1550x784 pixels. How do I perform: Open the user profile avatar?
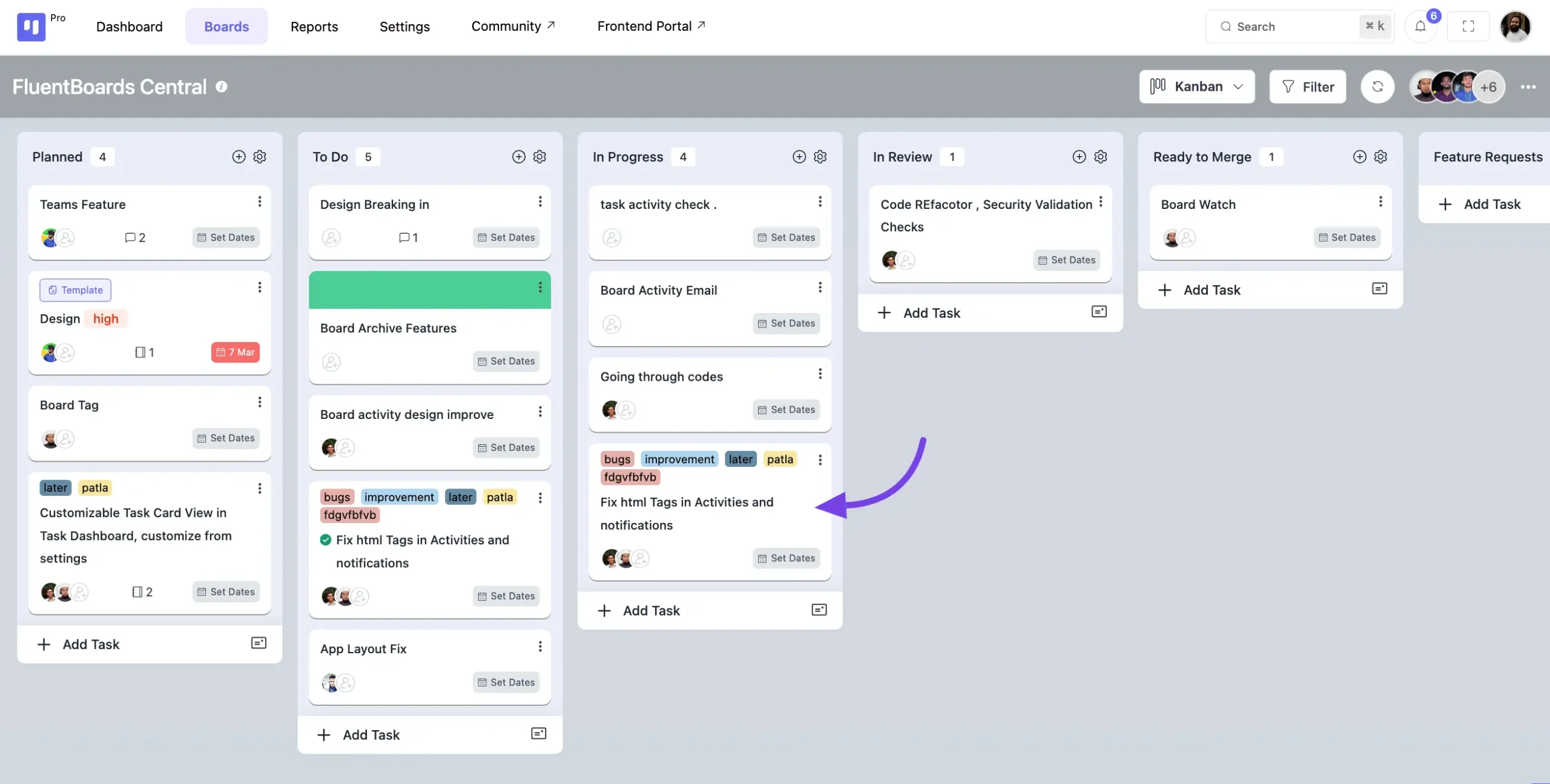[1515, 27]
